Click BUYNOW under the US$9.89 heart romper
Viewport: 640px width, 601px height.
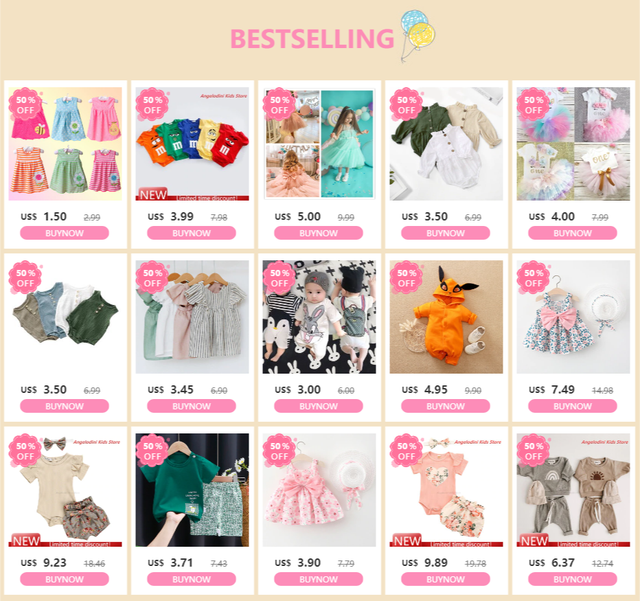point(445,579)
